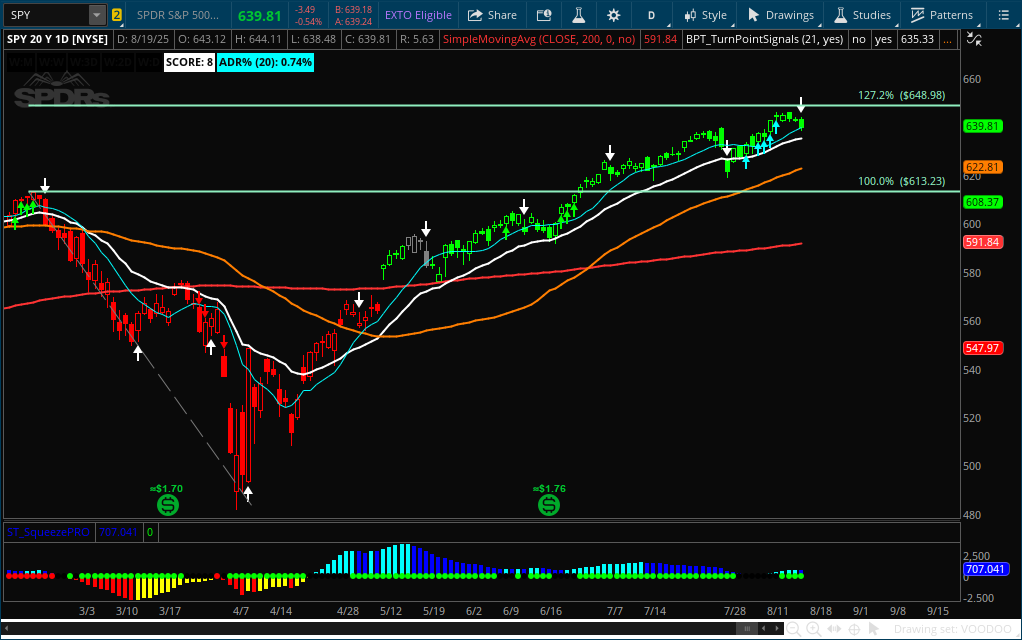Open chart settings gear icon
Viewport: 1022px width, 640px height.
pos(613,15)
